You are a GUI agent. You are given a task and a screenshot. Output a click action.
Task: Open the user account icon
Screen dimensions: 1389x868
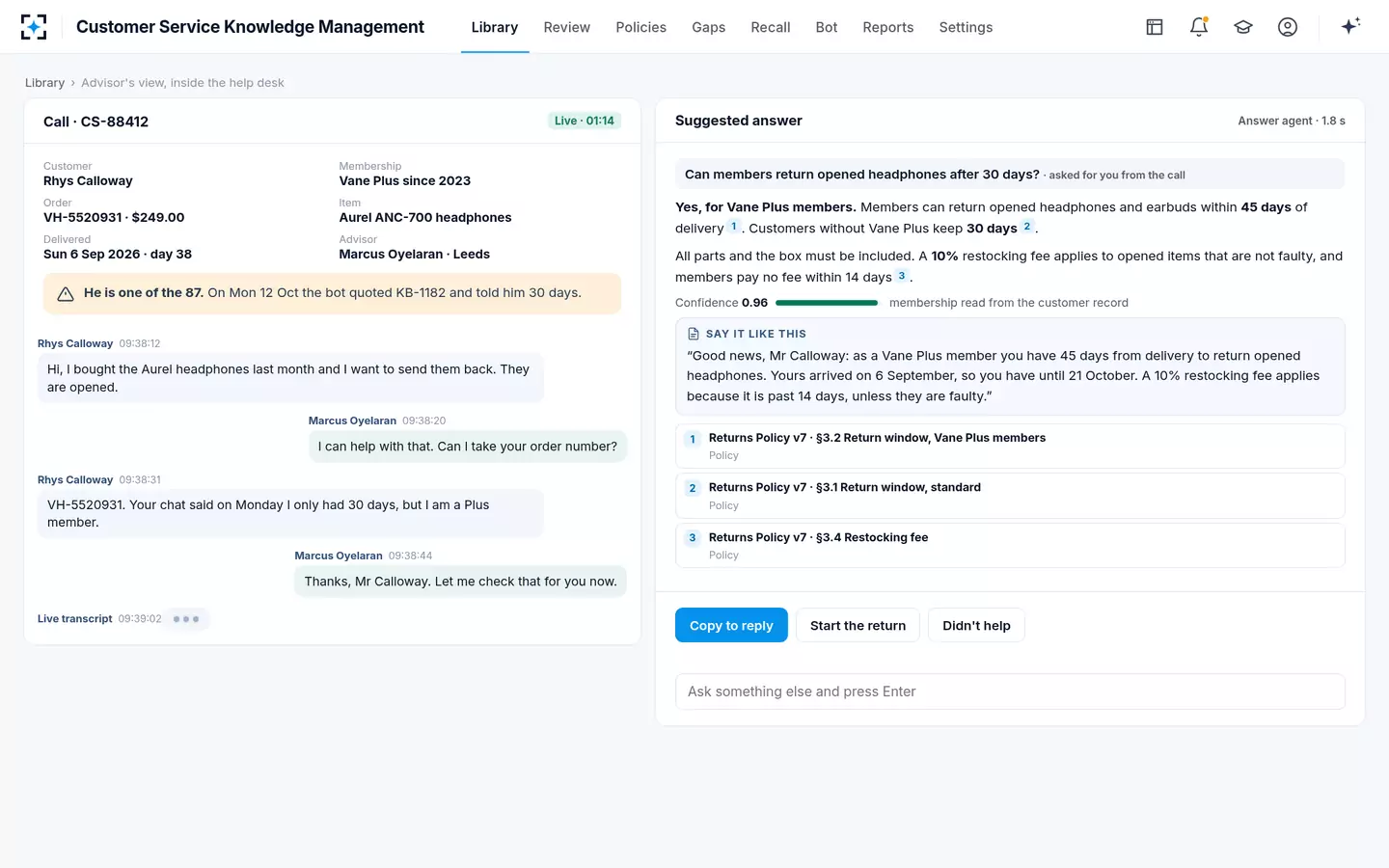(1288, 27)
